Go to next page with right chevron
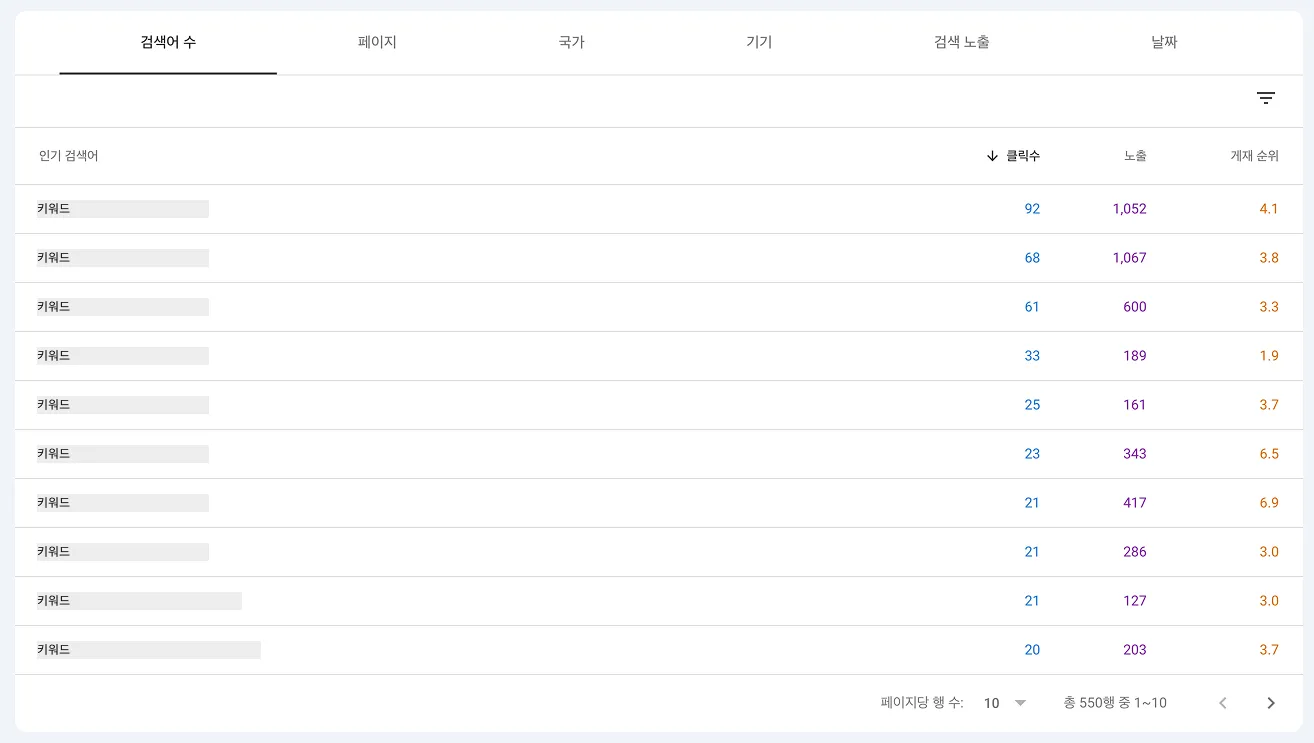Screen dimensions: 1314x743 [x=1270, y=702]
